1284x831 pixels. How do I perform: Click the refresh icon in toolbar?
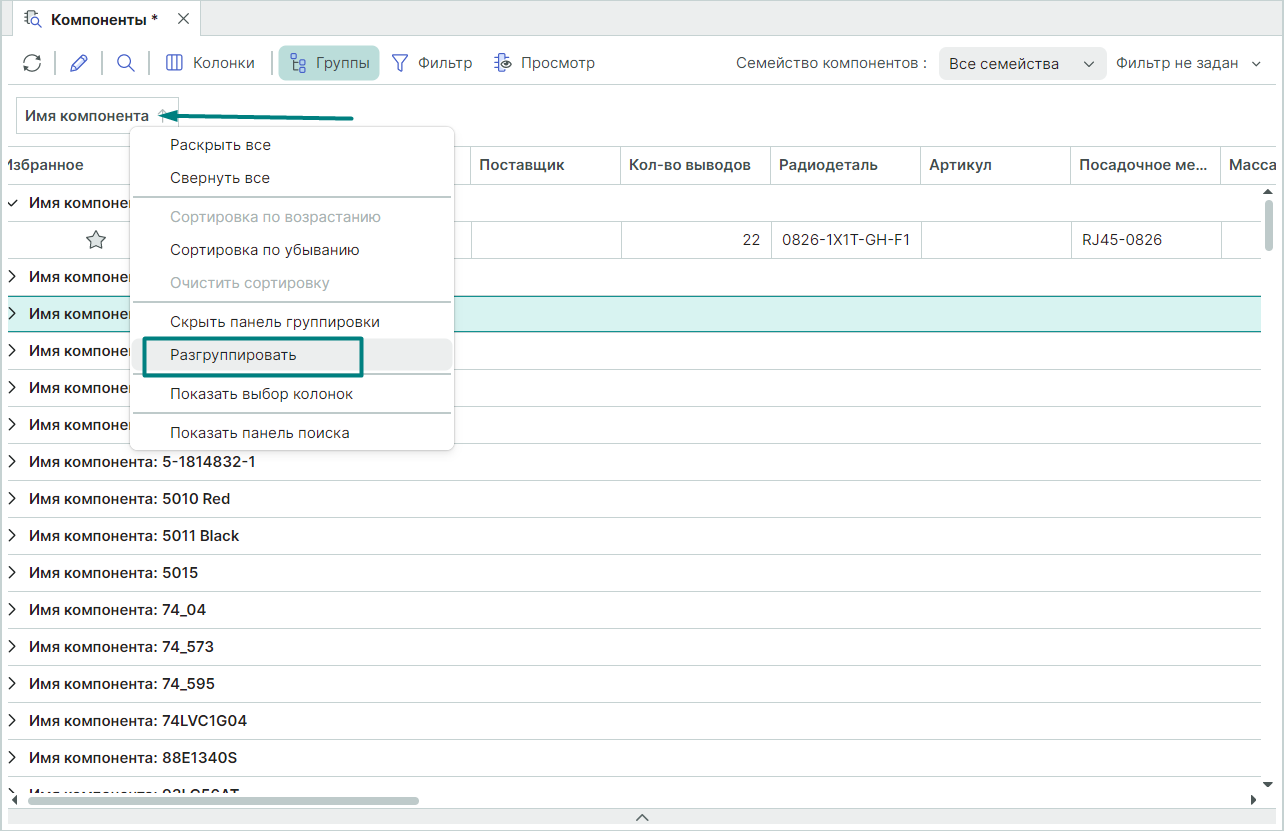32,63
